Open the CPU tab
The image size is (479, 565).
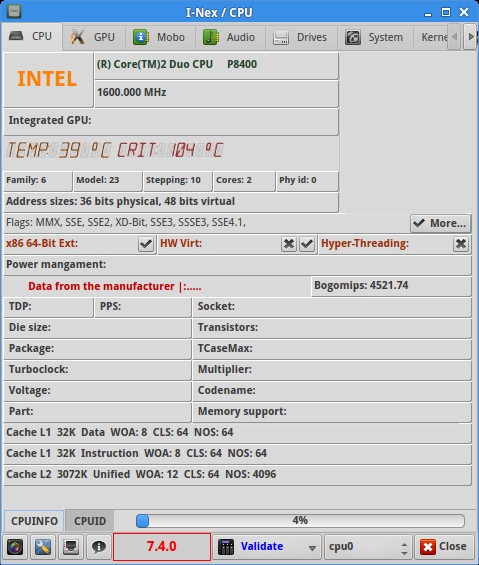pyautogui.click(x=32, y=37)
